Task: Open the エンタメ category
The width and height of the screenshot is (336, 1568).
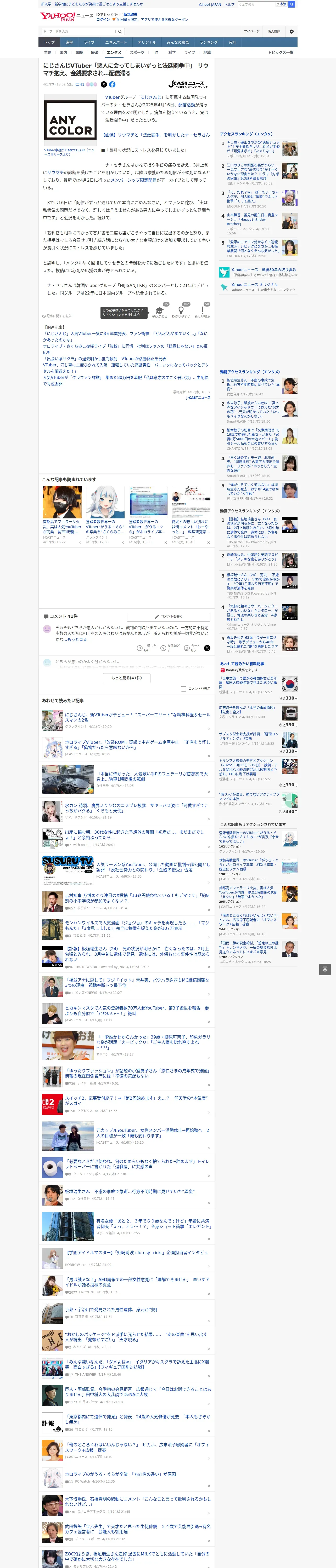Action: click(114, 53)
